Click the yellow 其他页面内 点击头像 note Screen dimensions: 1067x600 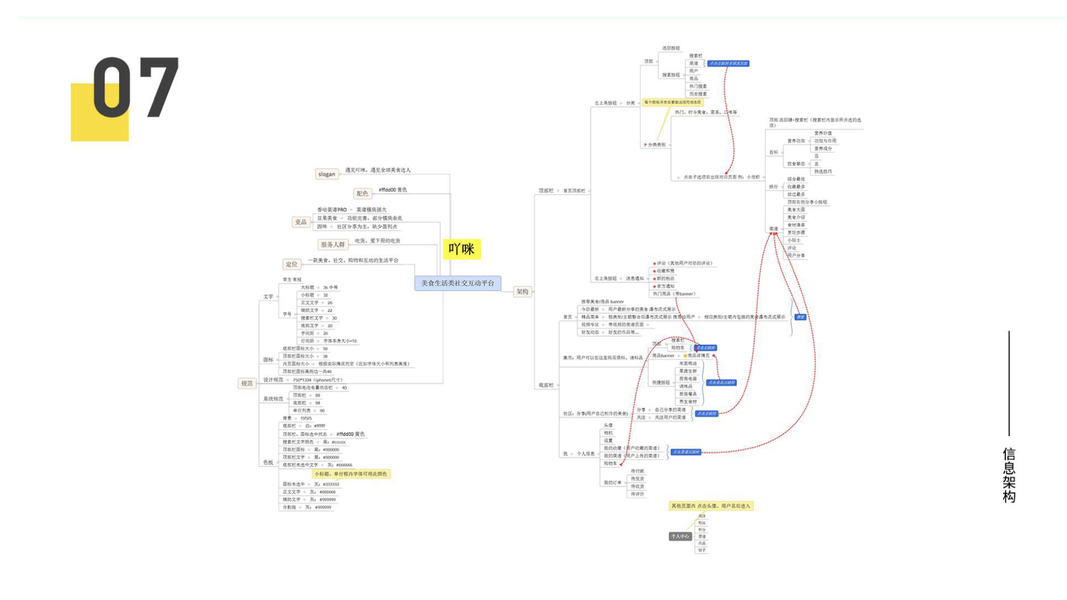pyautogui.click(x=710, y=506)
